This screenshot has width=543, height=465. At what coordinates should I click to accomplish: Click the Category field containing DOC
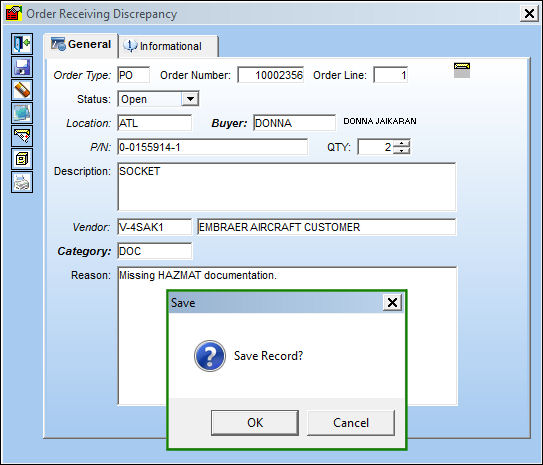coord(154,251)
